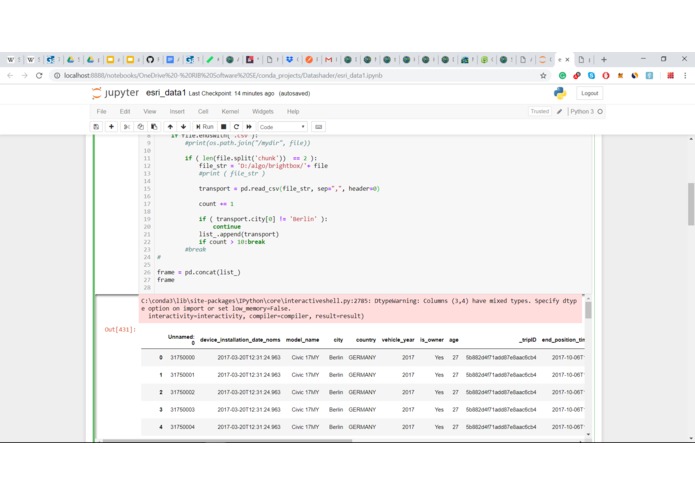Go forward with browser forward arrow
The height and width of the screenshot is (494, 695).
(25, 76)
